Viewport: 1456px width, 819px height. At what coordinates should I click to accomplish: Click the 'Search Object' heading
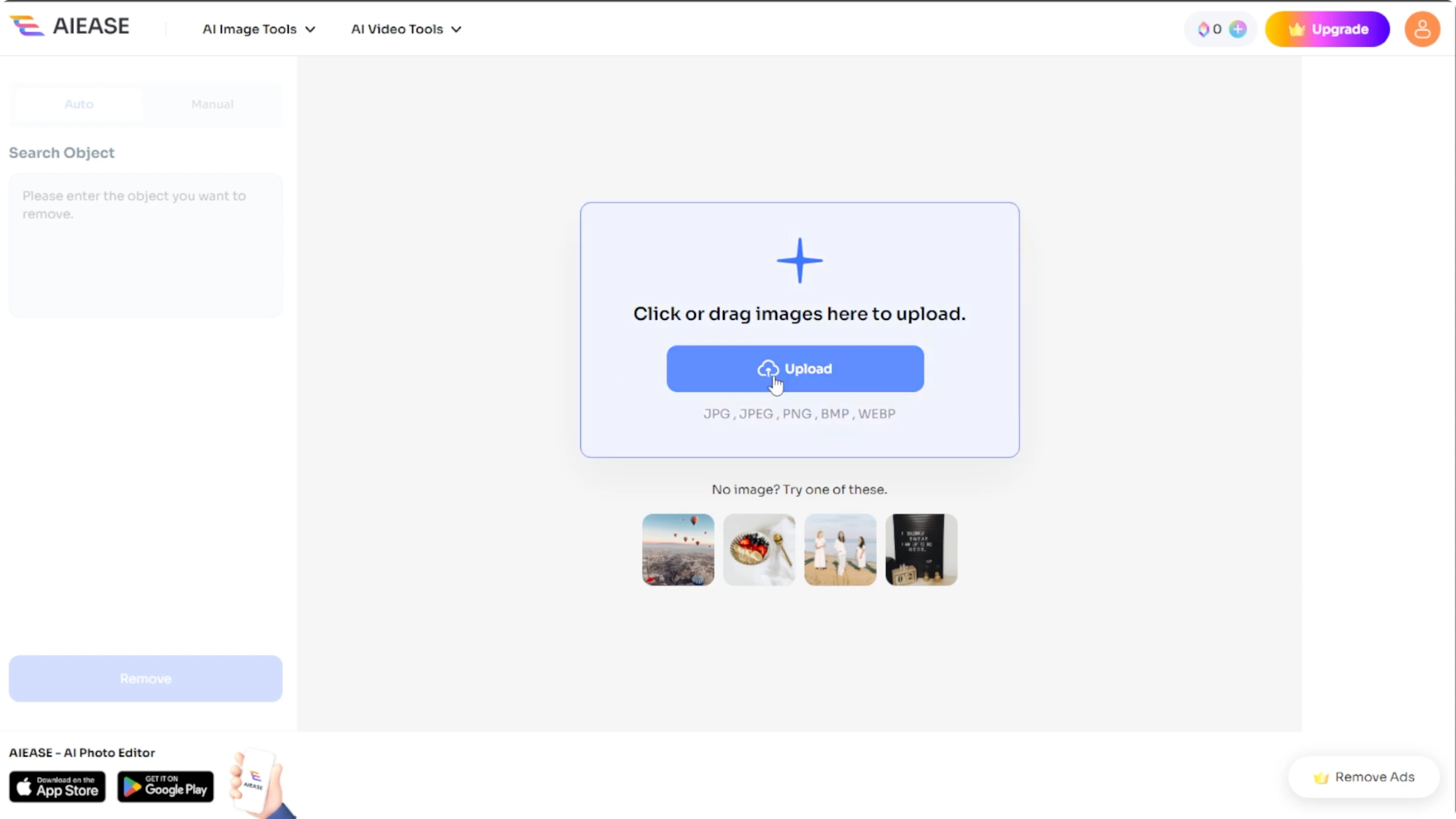tap(62, 153)
